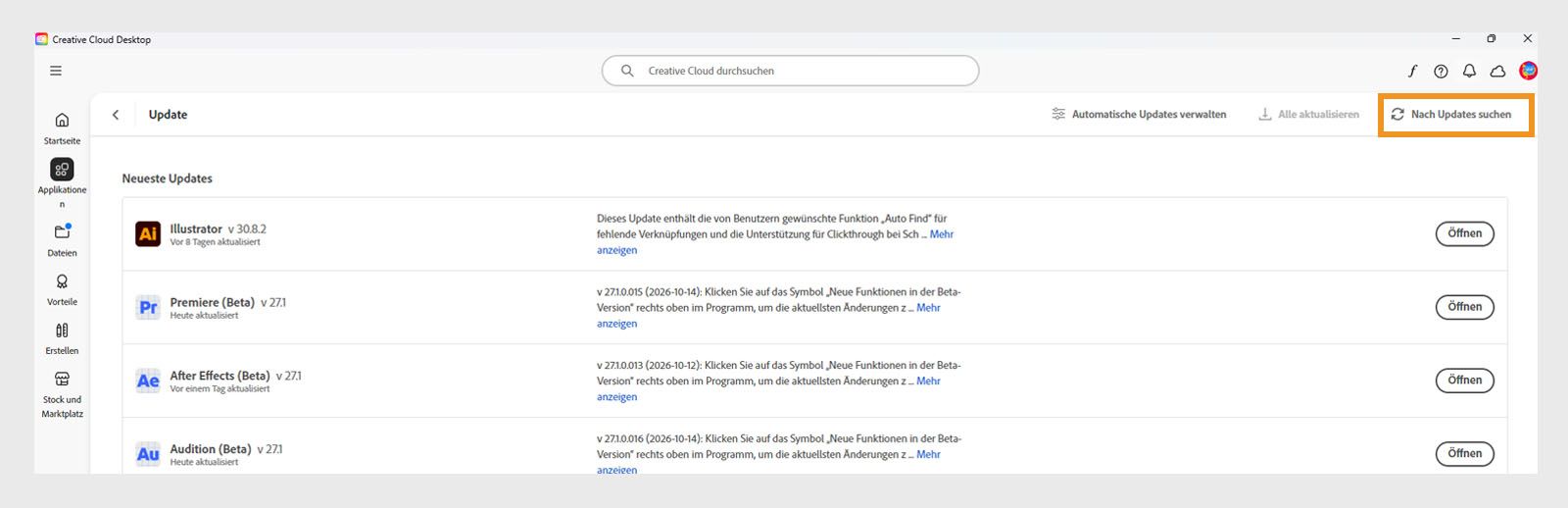Click Creative Cloud logo in title bar
Screen dimensions: 1568x508
[41, 39]
